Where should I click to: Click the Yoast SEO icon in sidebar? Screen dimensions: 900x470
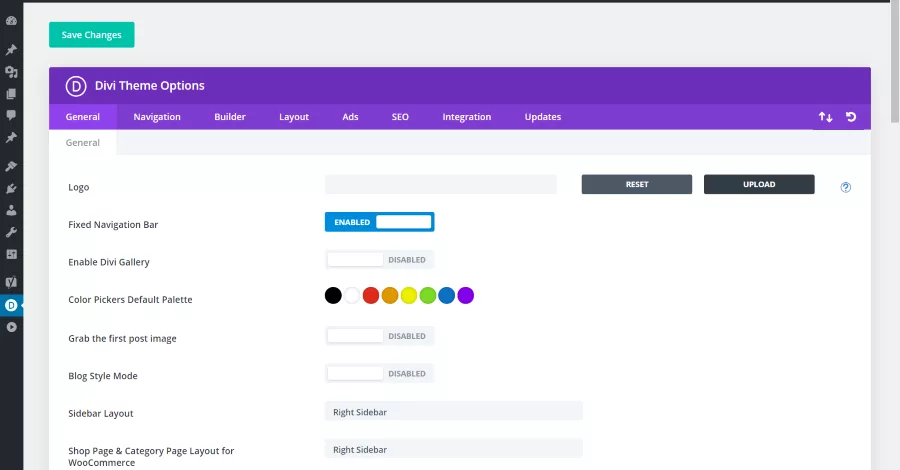[11, 282]
